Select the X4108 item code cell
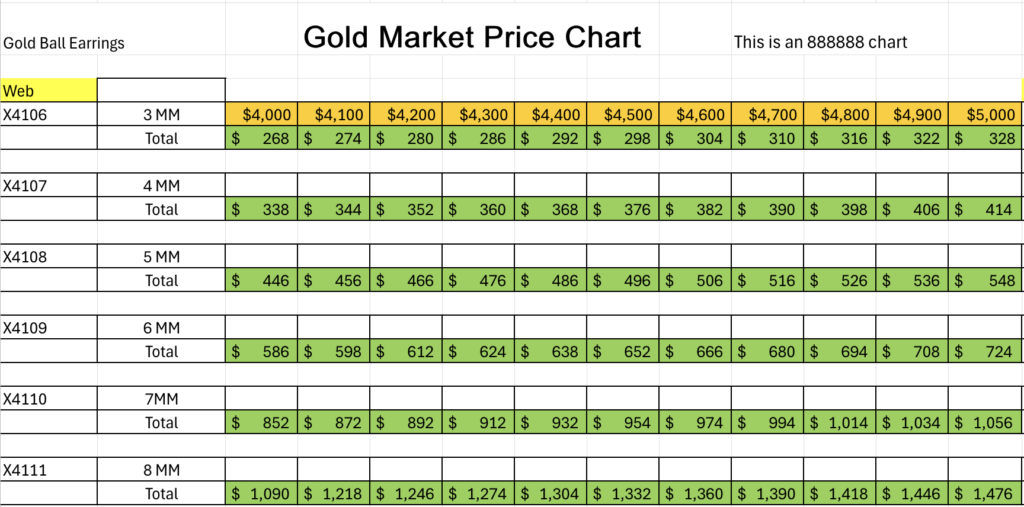The width and height of the screenshot is (1024, 507). [49, 257]
